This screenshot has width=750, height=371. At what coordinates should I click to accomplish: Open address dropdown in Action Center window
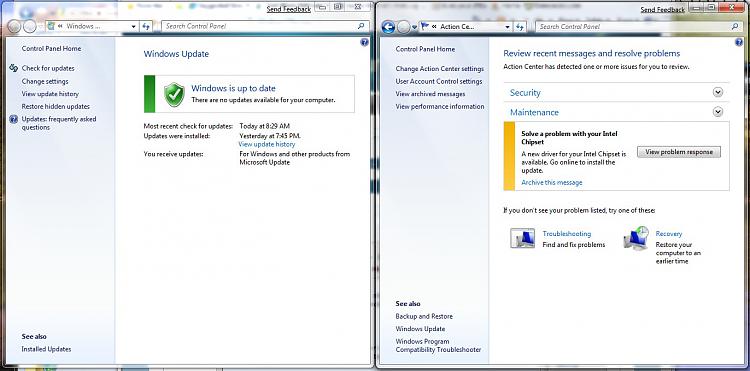(x=507, y=27)
